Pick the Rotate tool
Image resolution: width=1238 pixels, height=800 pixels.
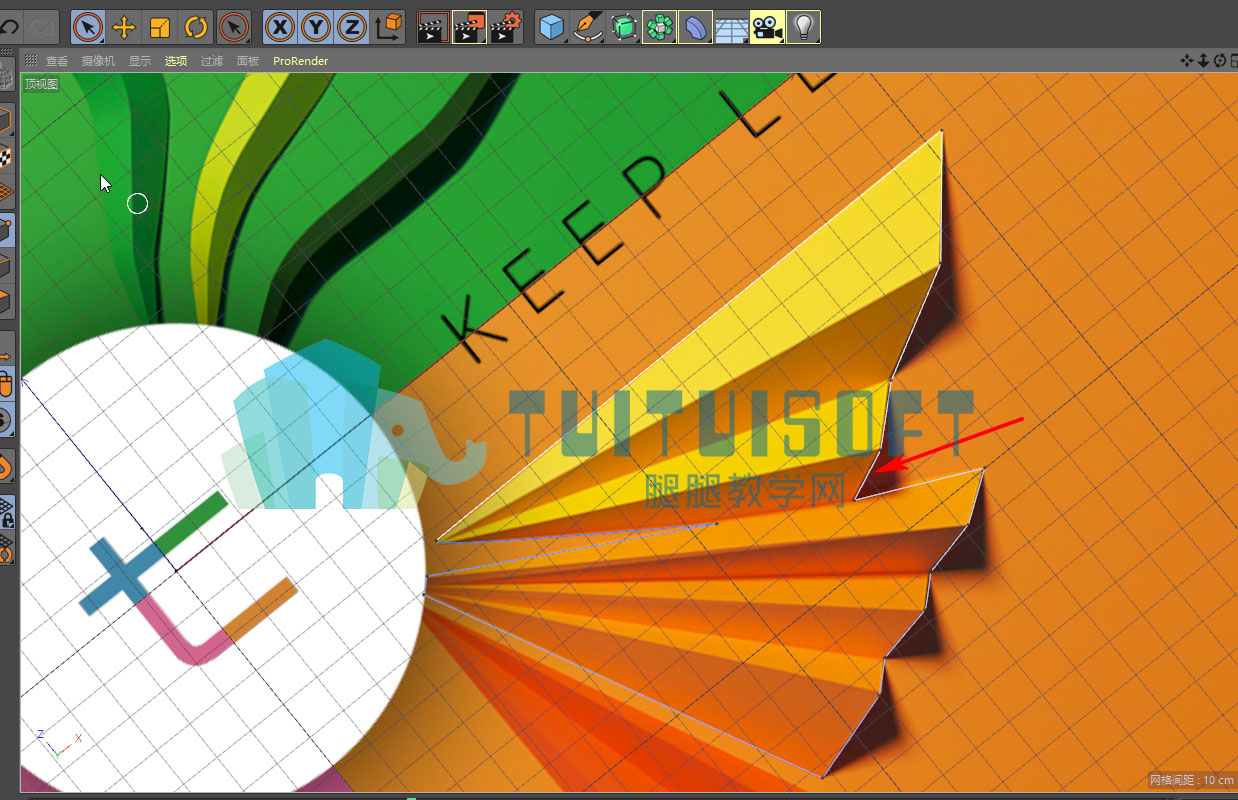click(x=196, y=27)
